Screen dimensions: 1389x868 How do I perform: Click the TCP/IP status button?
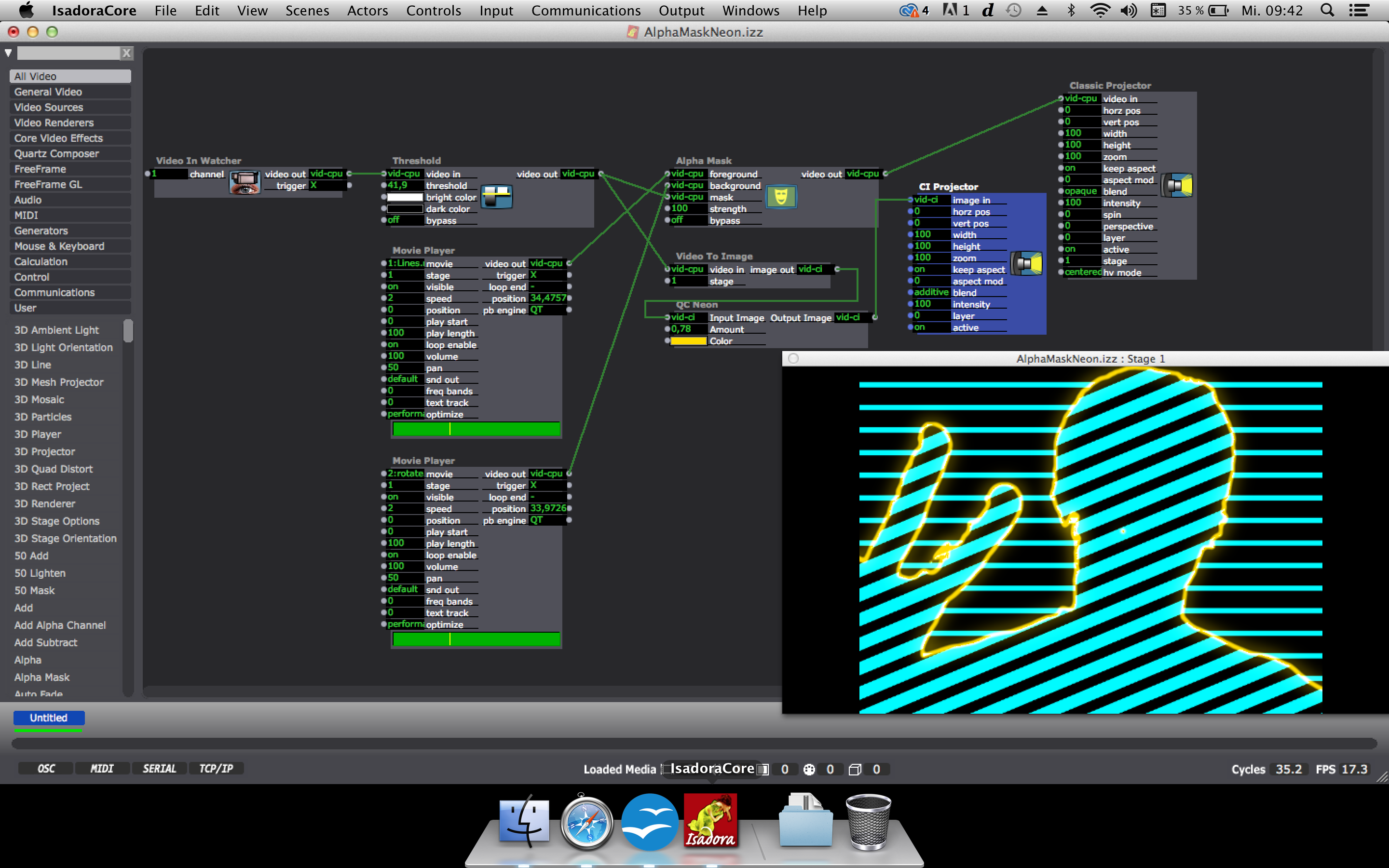[216, 768]
